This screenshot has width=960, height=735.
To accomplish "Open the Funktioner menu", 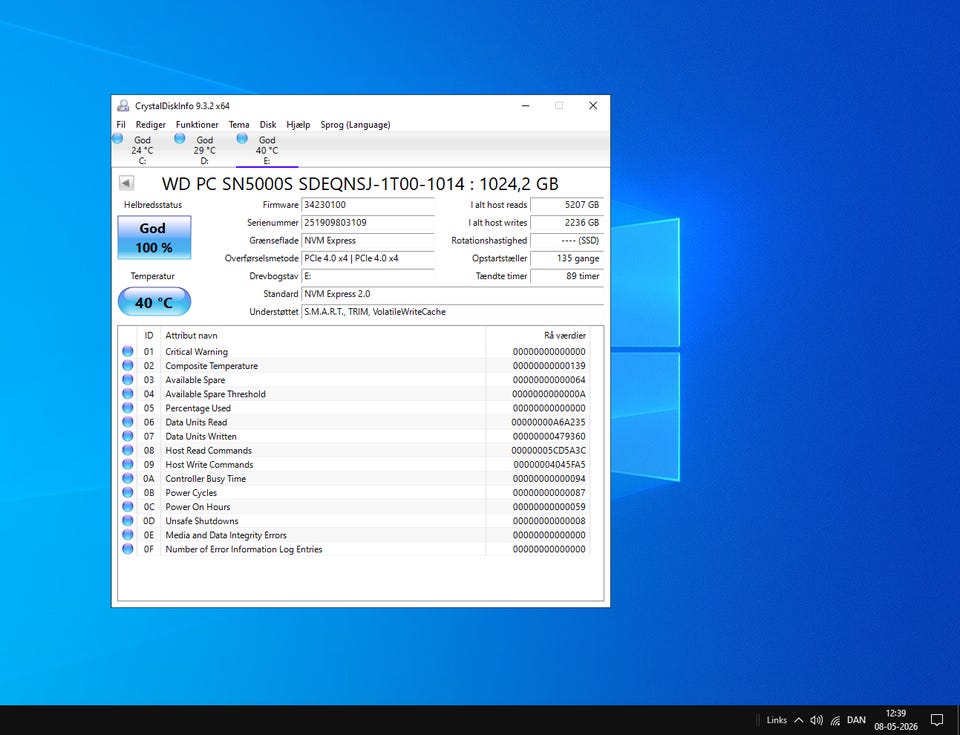I will pos(197,124).
